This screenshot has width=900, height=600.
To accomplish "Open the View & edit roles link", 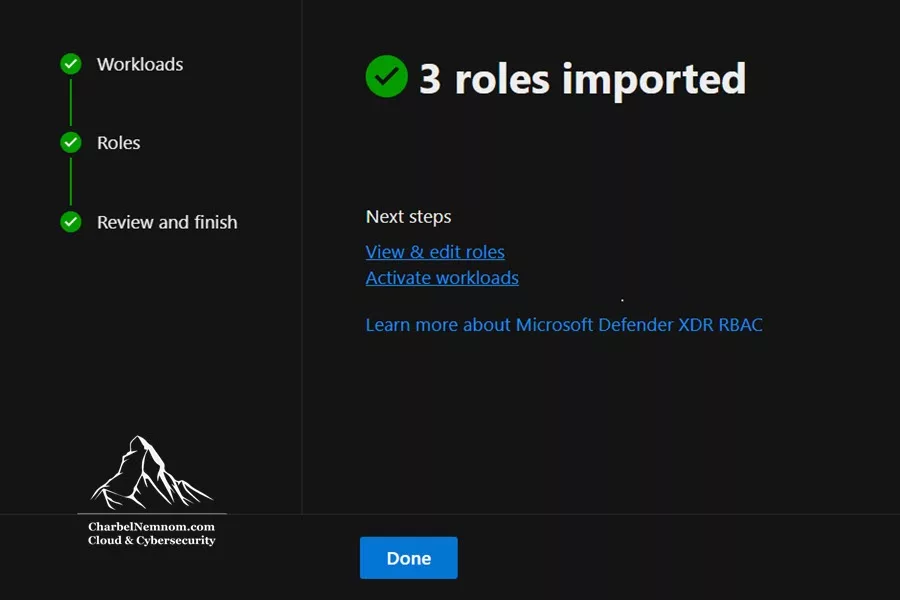I will [x=435, y=251].
